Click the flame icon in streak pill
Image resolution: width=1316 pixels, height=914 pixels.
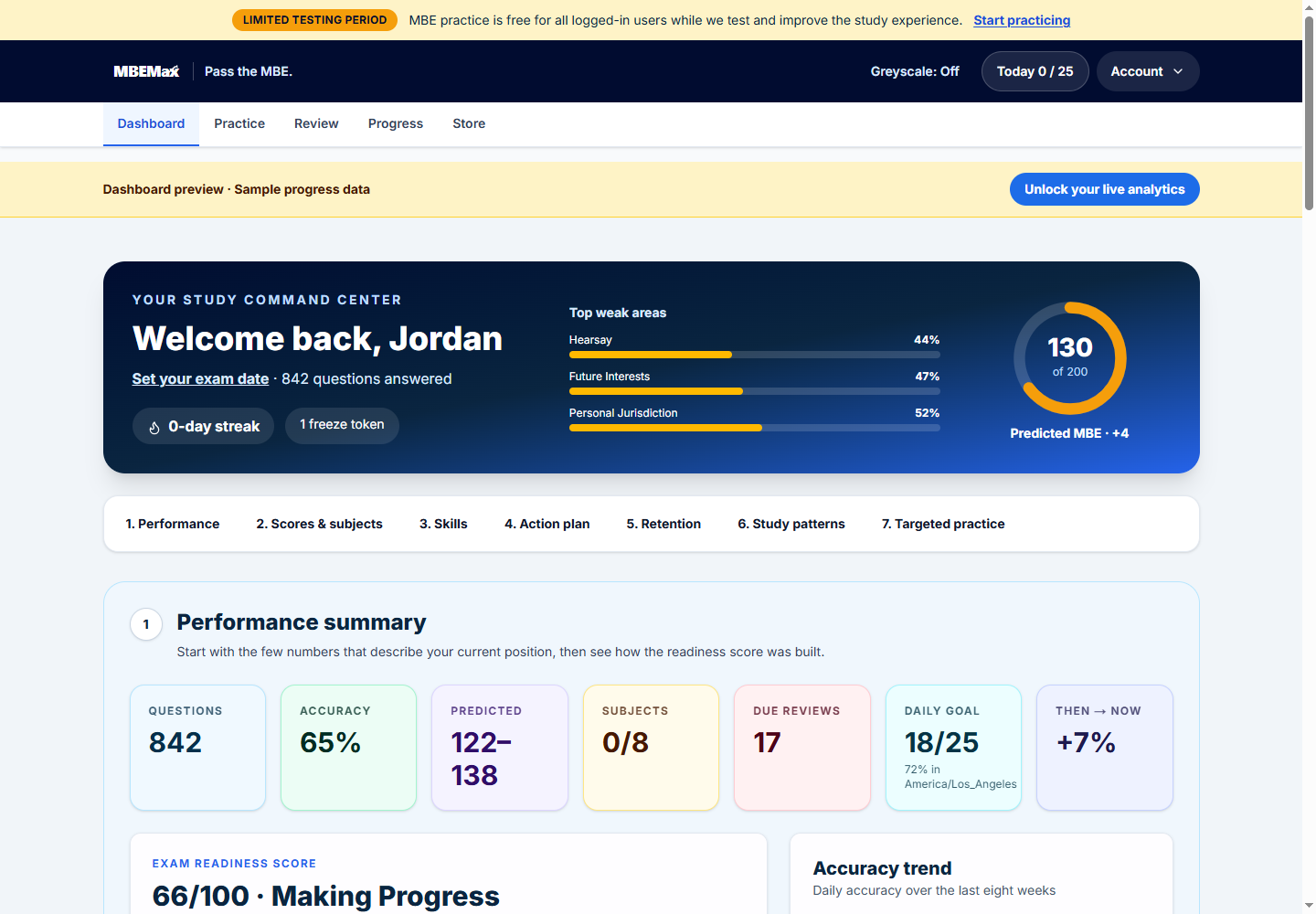[x=154, y=427]
